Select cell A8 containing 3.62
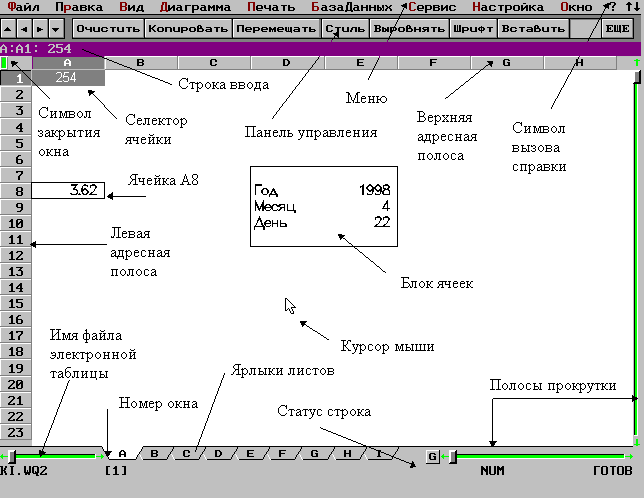The height and width of the screenshot is (498, 644). [x=68, y=190]
